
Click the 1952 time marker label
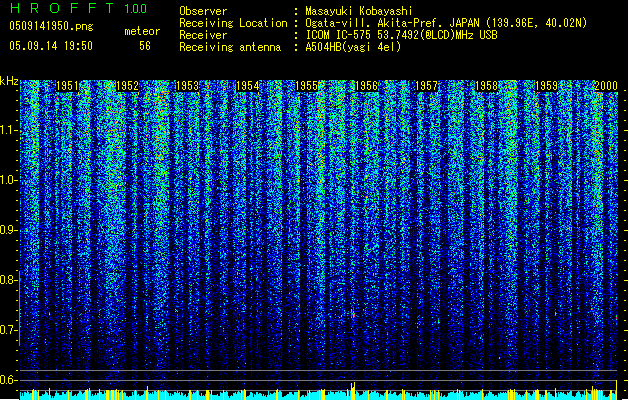[127, 86]
